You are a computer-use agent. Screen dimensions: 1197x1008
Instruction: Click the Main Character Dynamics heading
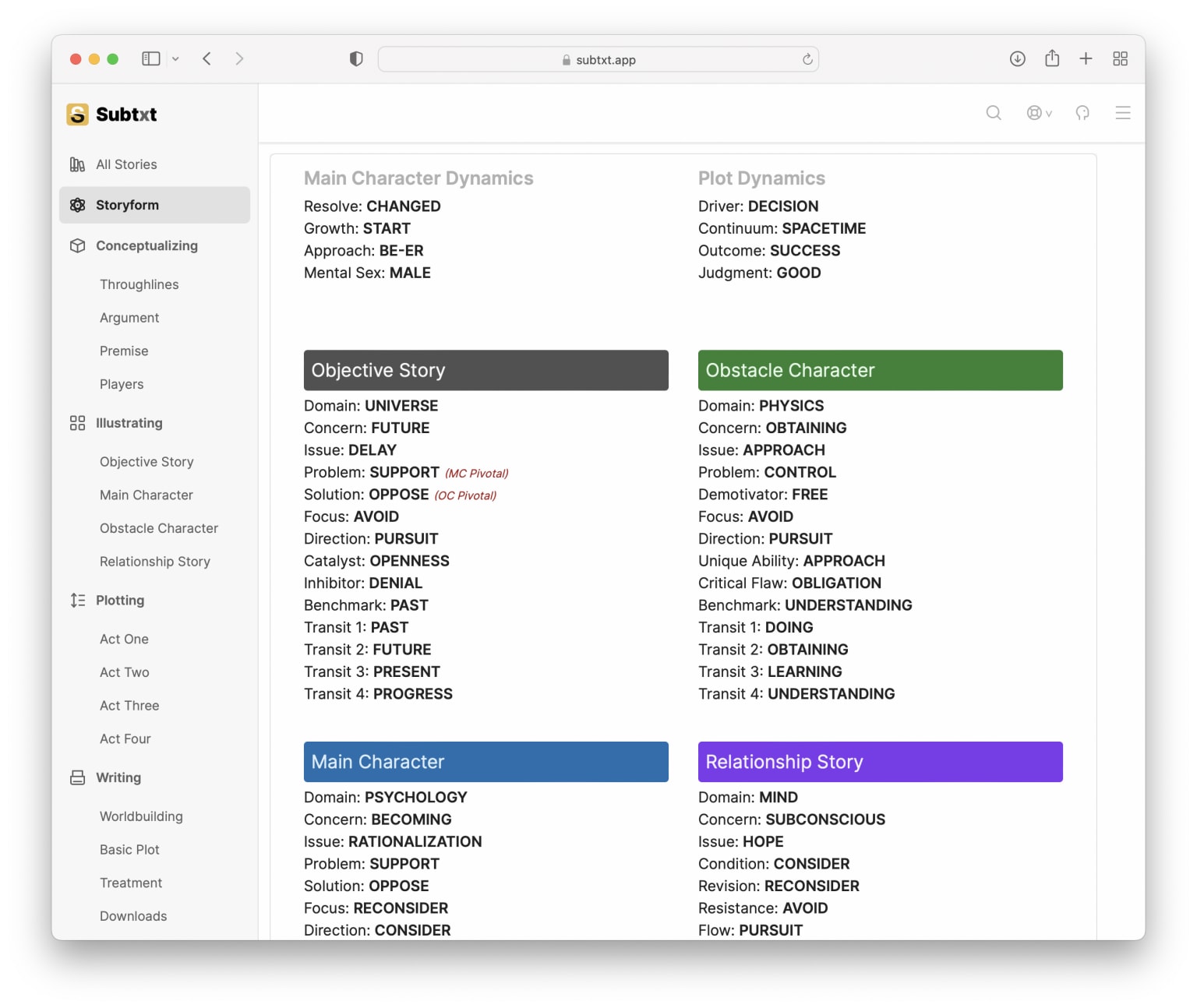418,178
